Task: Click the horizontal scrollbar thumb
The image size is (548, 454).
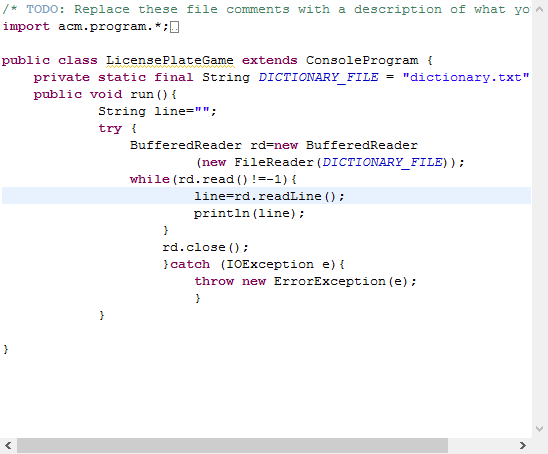Action: point(232,445)
